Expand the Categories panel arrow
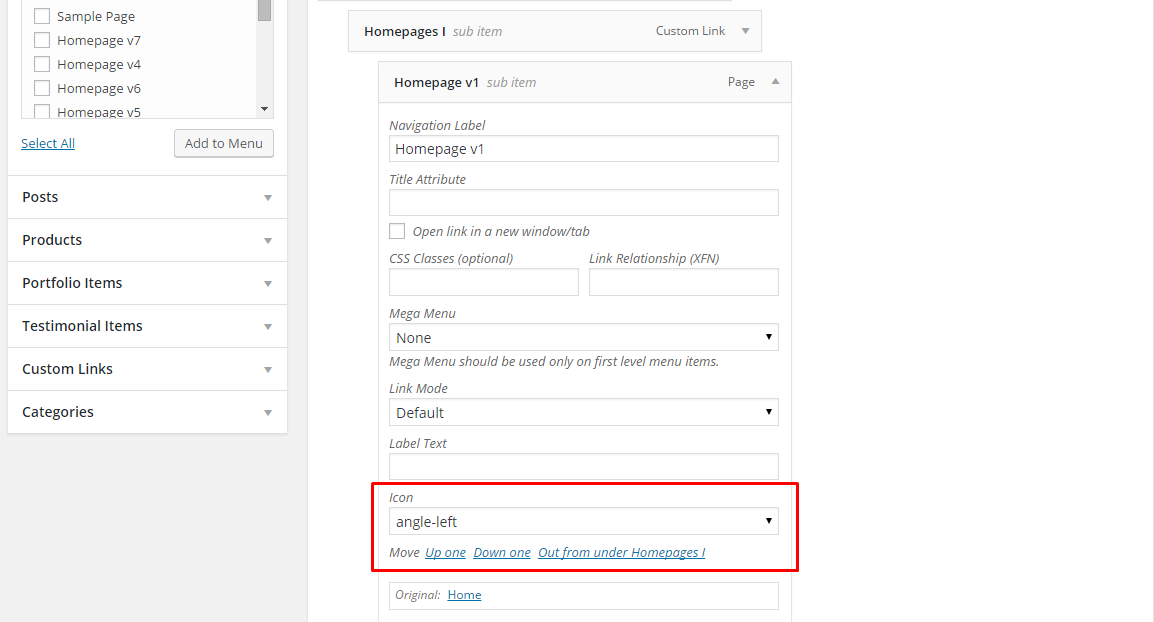The width and height of the screenshot is (1154, 622). pos(267,413)
